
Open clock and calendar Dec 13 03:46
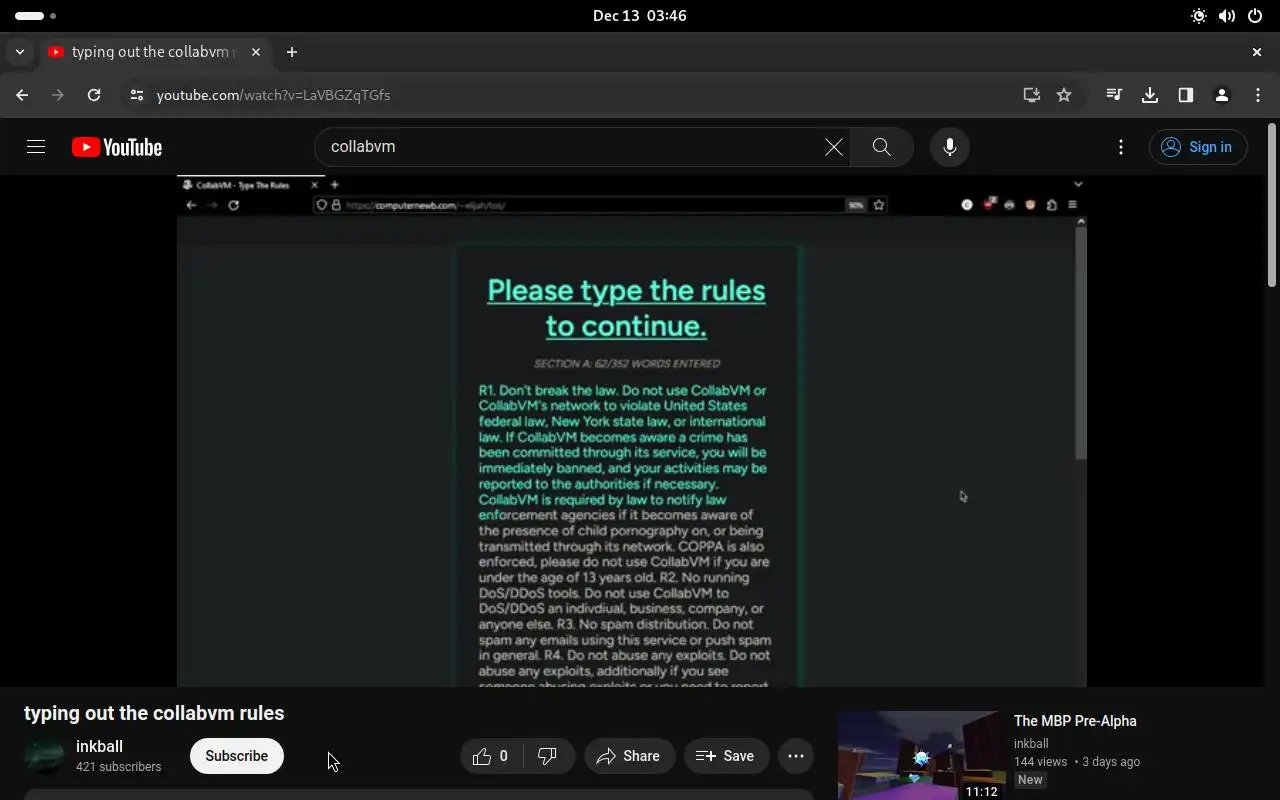pos(640,16)
